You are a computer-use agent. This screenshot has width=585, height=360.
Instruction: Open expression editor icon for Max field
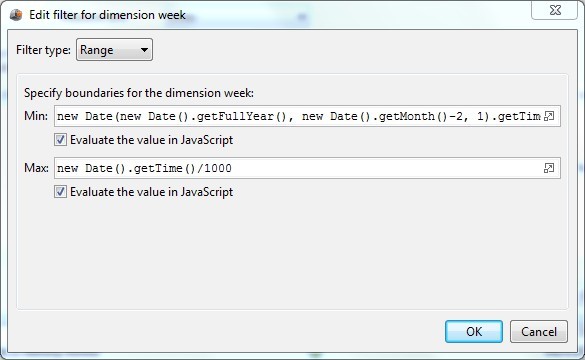[549, 168]
